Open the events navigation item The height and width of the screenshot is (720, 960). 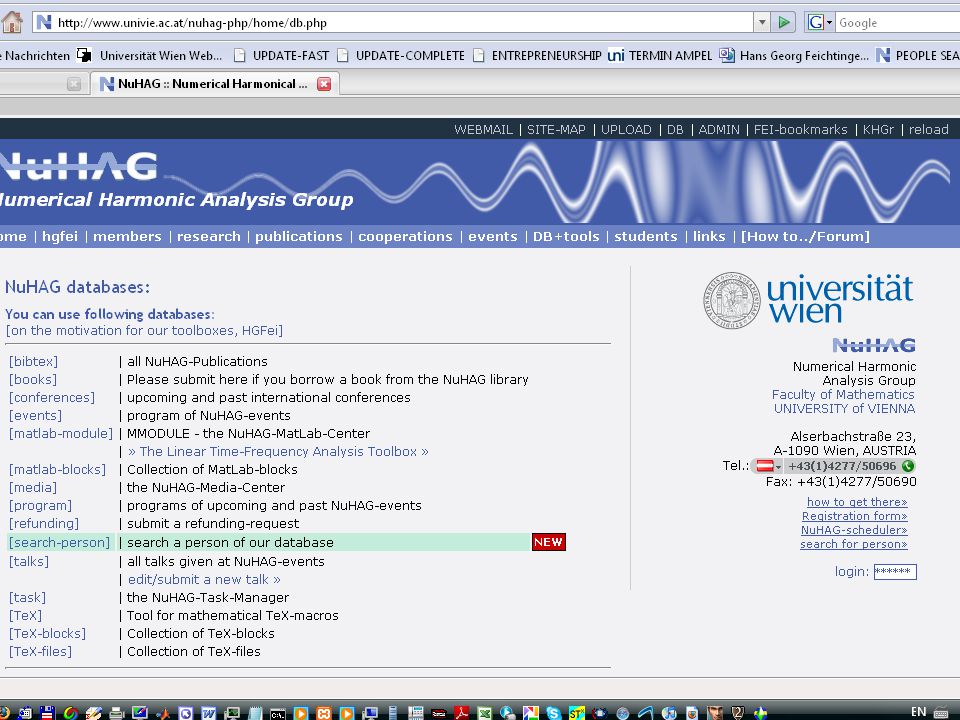coord(493,236)
